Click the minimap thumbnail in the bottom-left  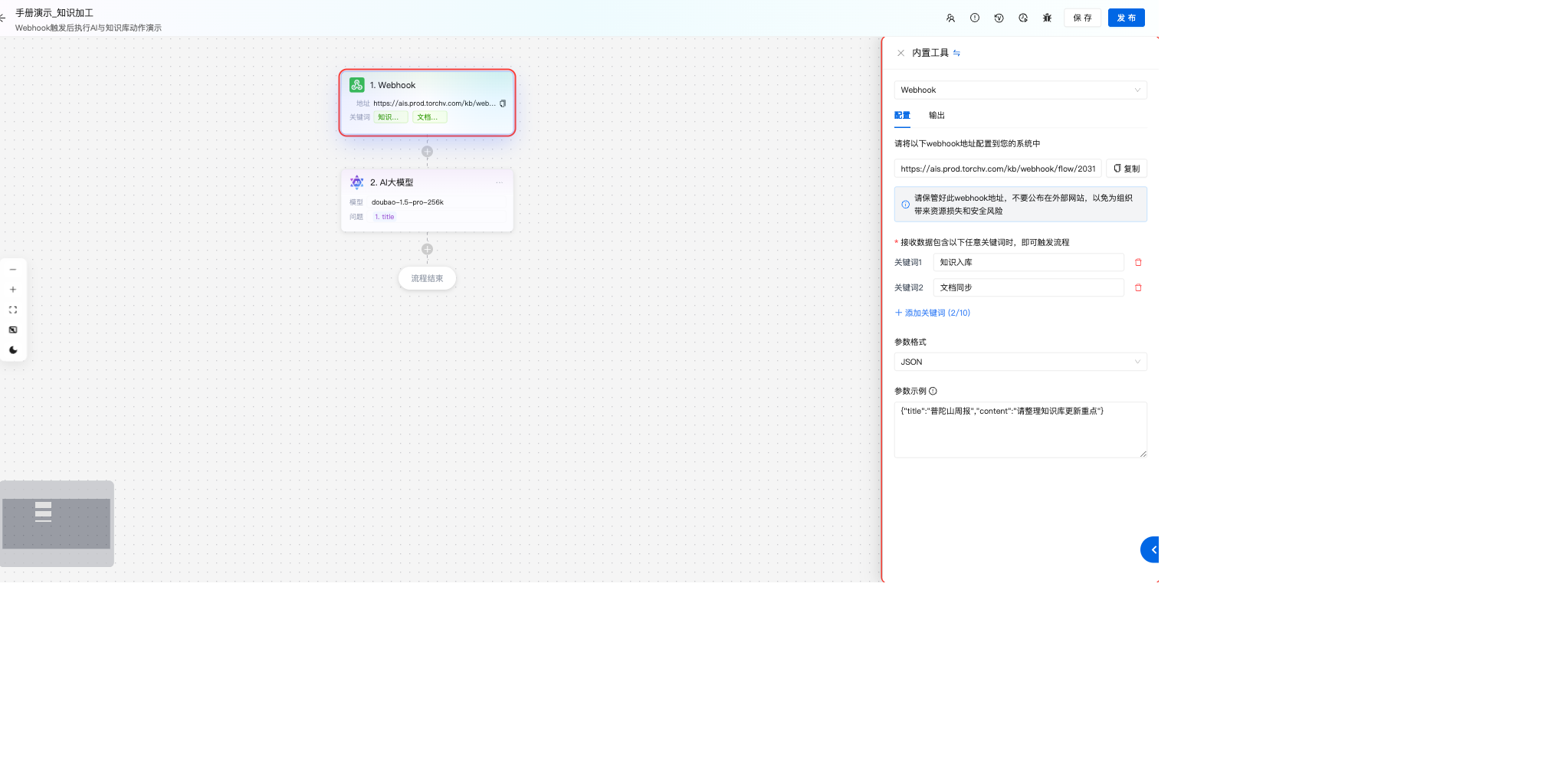(57, 523)
